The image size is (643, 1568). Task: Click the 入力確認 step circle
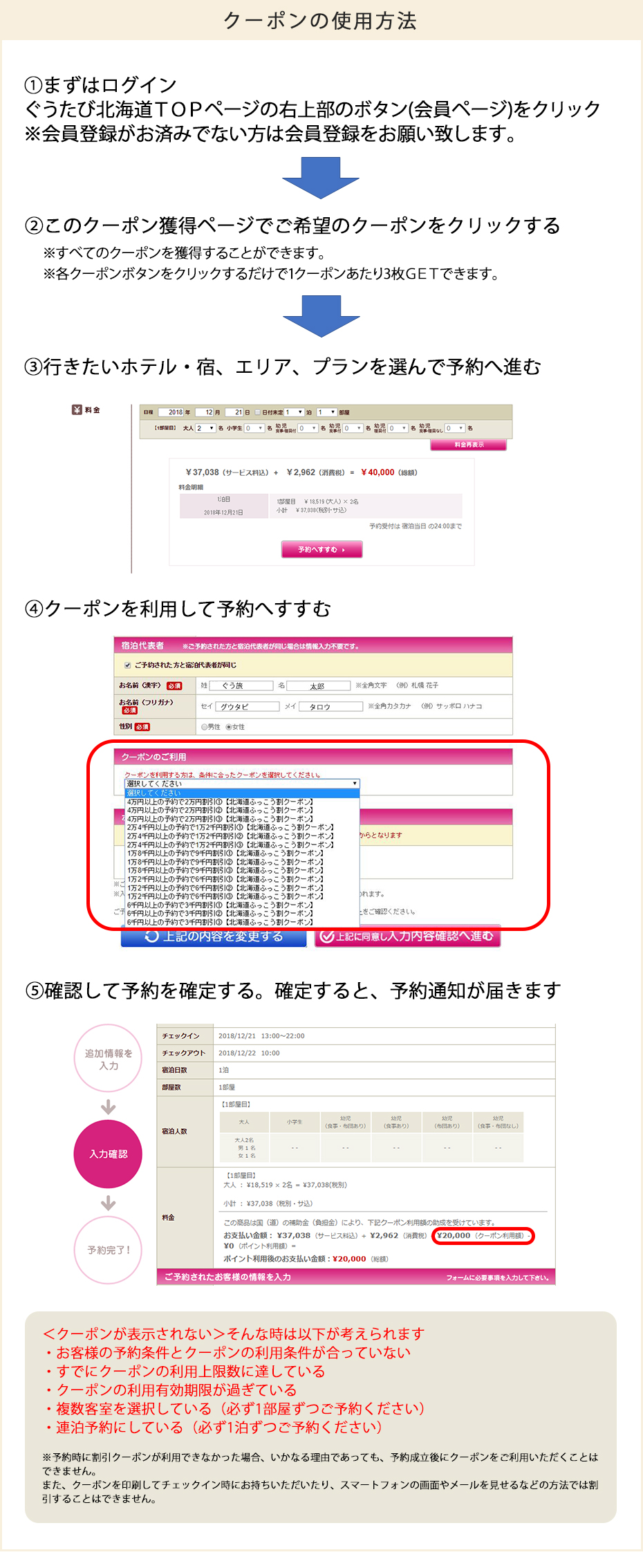click(x=108, y=1154)
